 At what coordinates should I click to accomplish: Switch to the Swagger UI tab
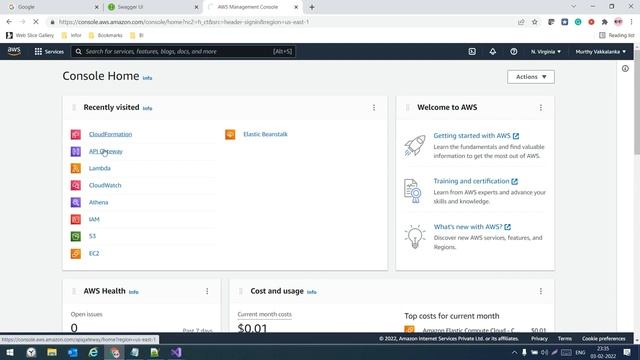(152, 7)
